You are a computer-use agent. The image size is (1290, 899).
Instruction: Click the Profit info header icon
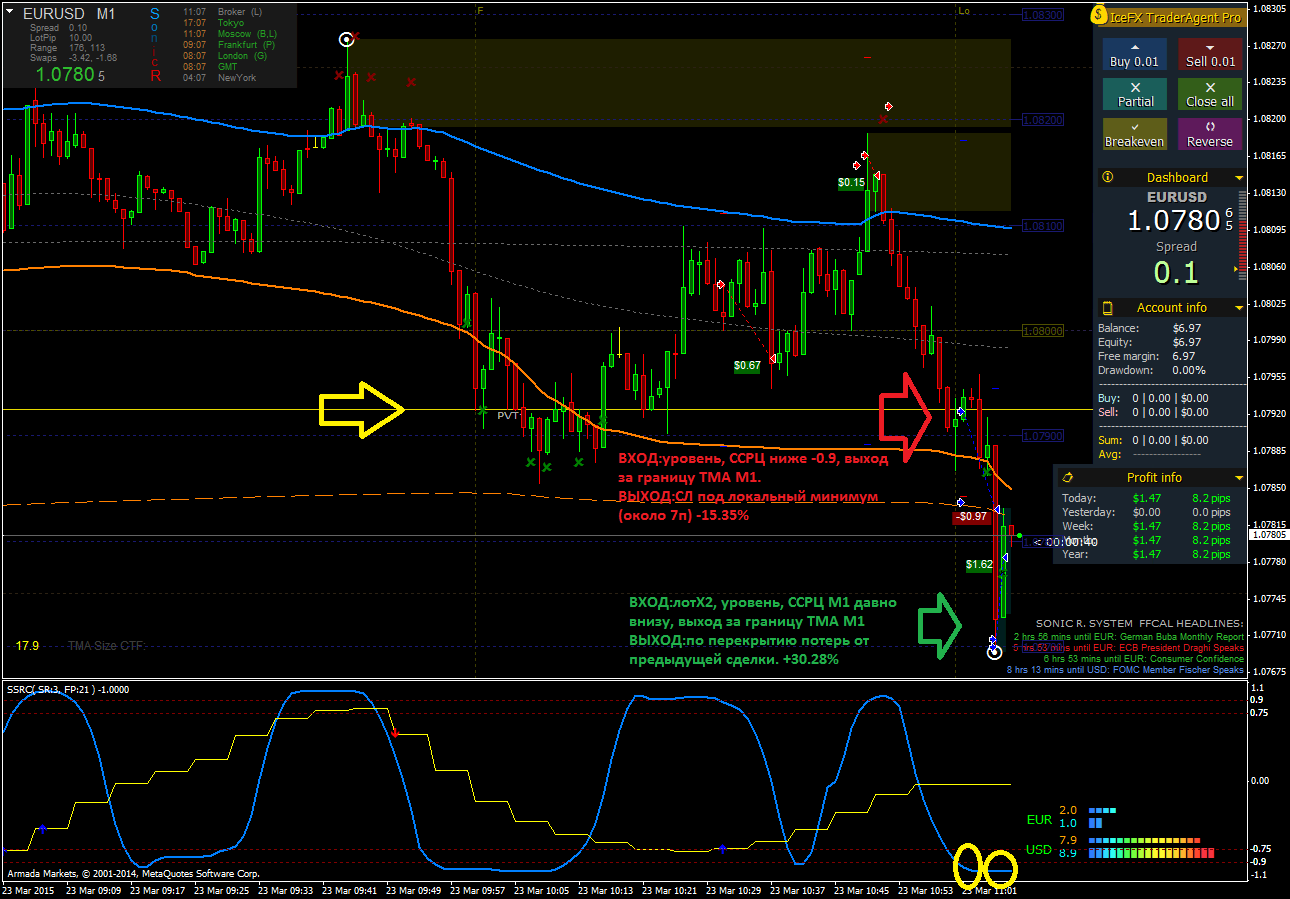pyautogui.click(x=1067, y=477)
